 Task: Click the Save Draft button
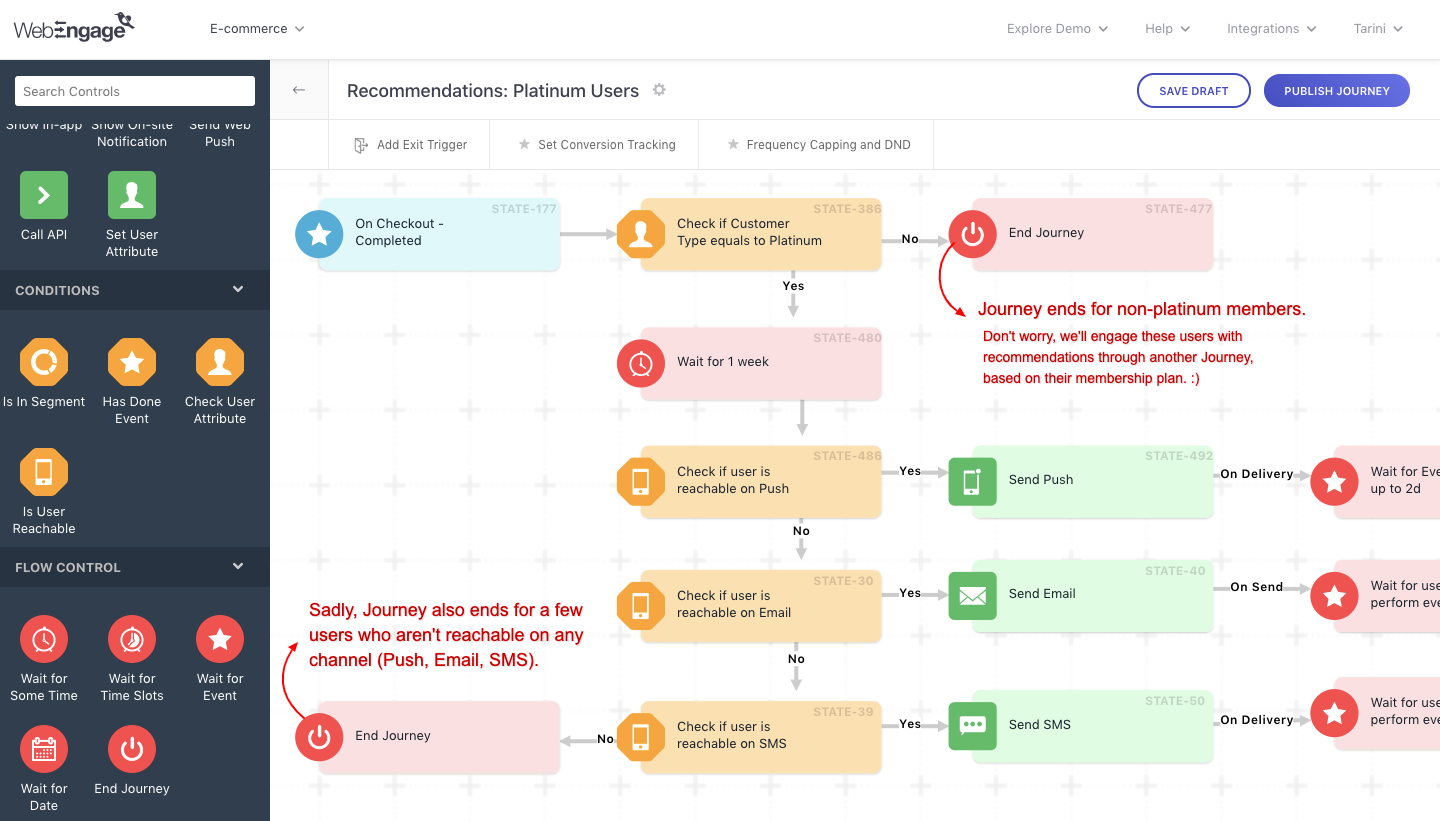tap(1194, 90)
